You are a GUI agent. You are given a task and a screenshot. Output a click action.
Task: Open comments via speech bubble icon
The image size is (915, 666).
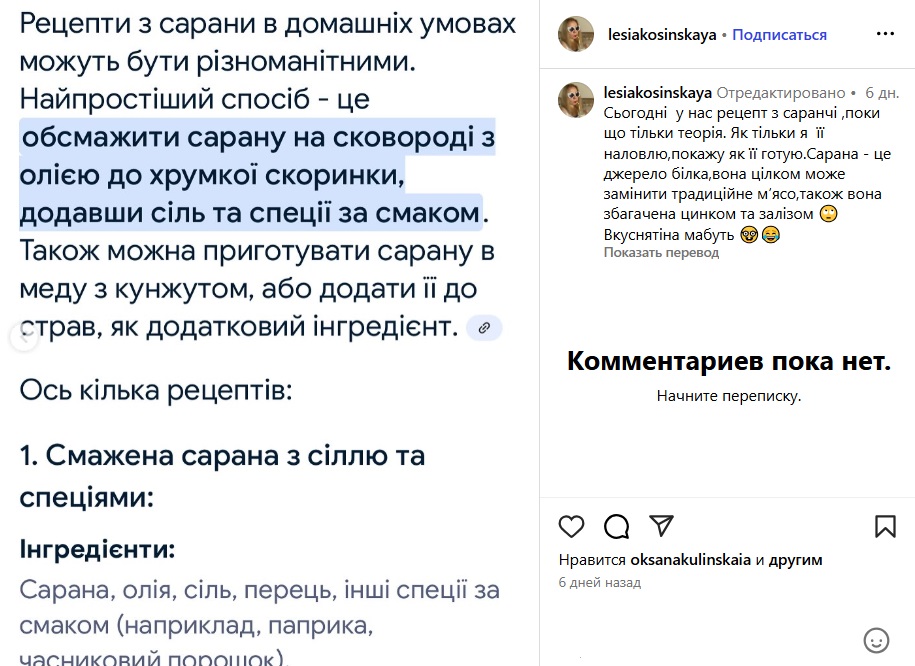pyautogui.click(x=617, y=526)
